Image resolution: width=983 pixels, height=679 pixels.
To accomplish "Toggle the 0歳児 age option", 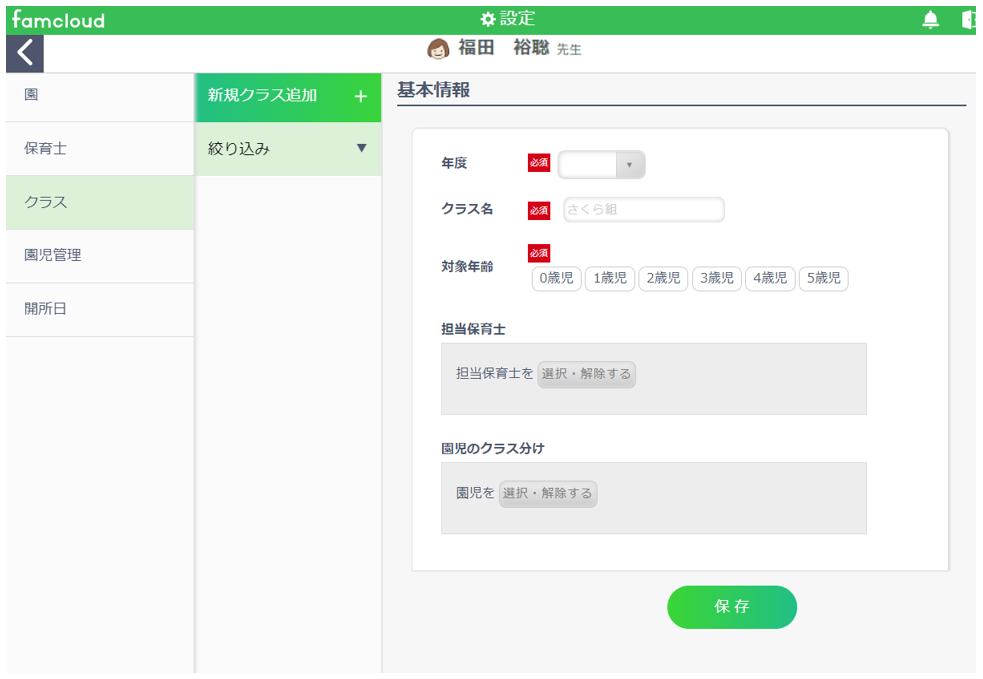I will 557,278.
